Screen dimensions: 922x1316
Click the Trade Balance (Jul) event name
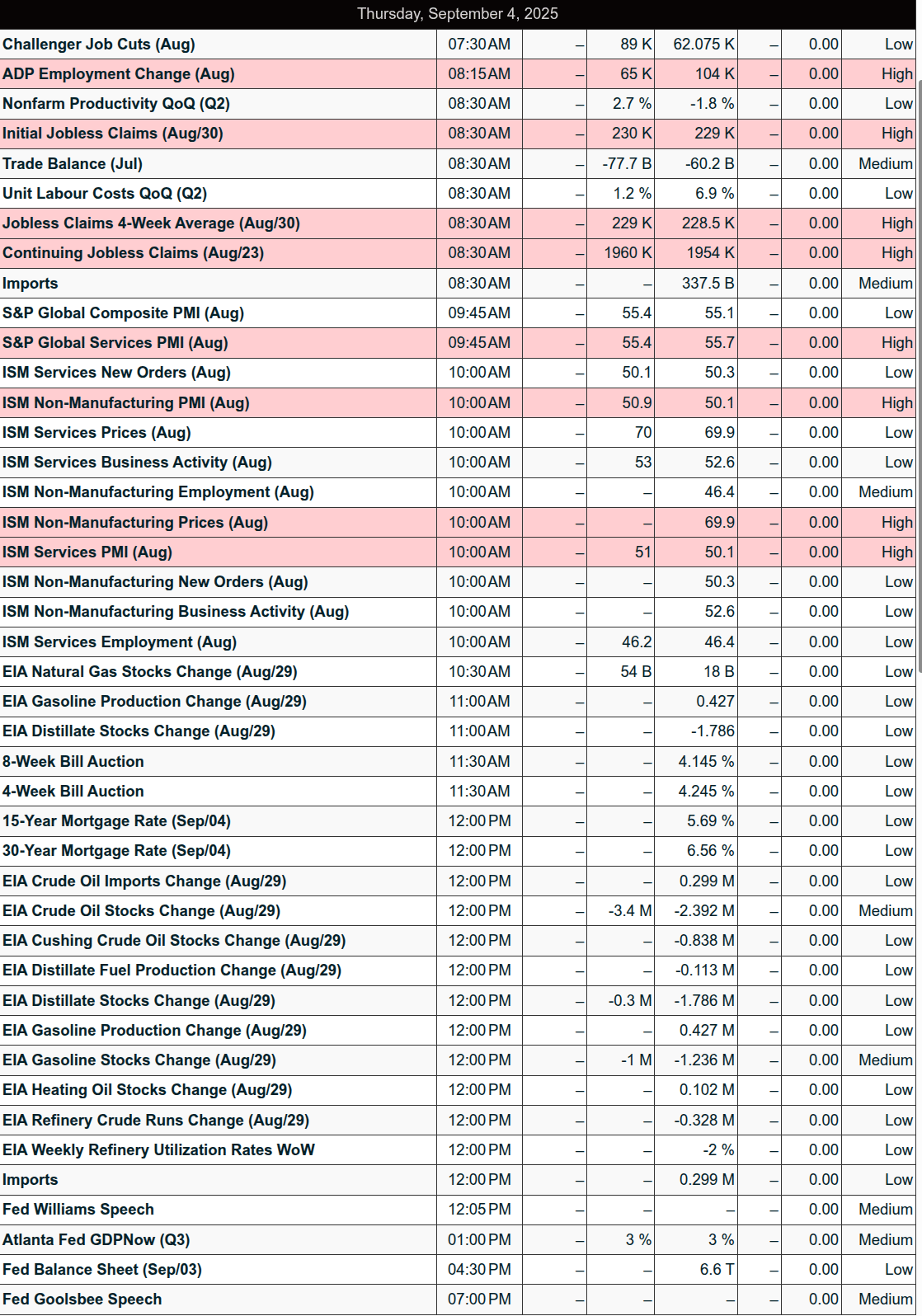tap(73, 164)
